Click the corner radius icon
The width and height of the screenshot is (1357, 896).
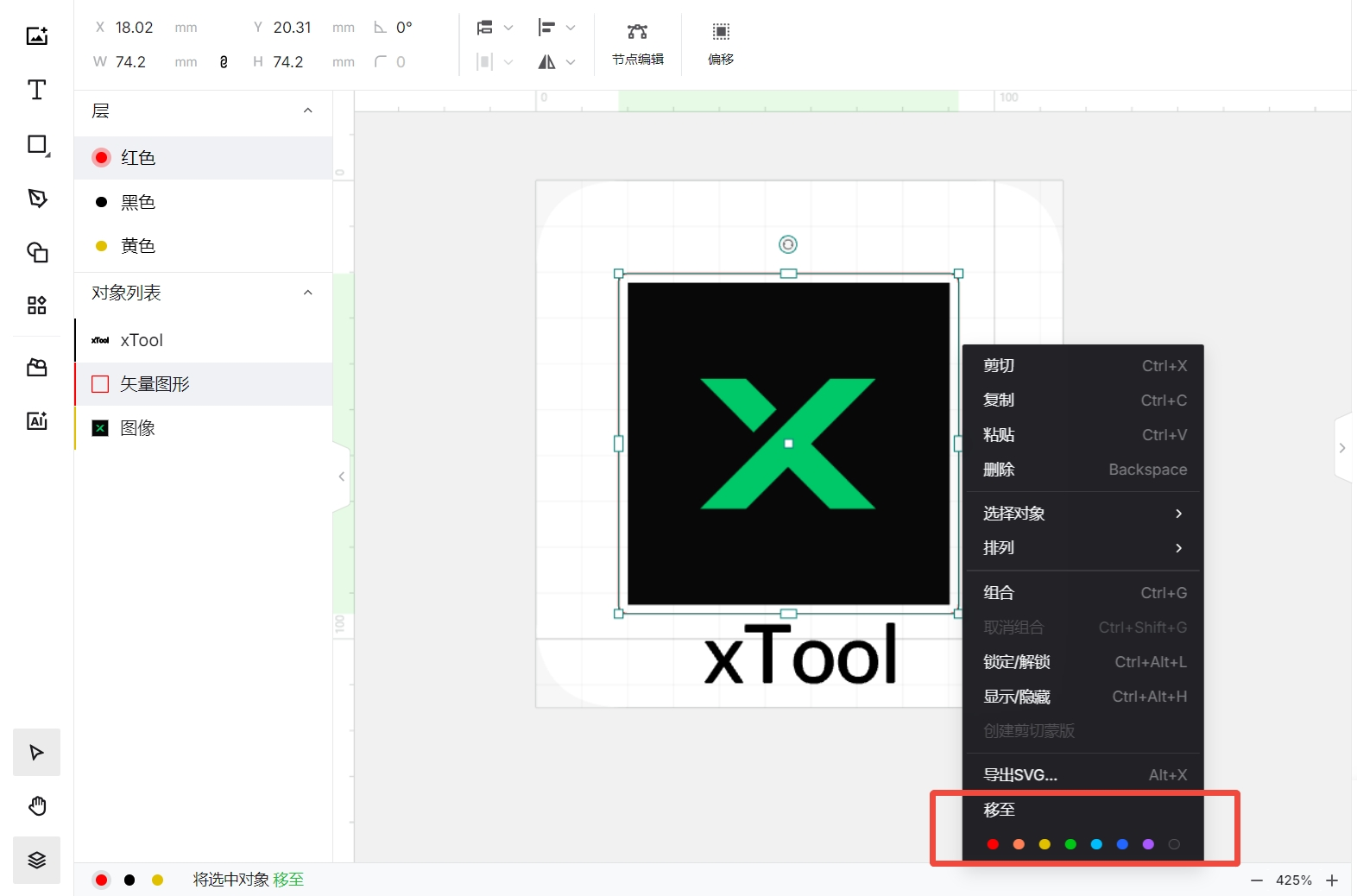[x=380, y=62]
